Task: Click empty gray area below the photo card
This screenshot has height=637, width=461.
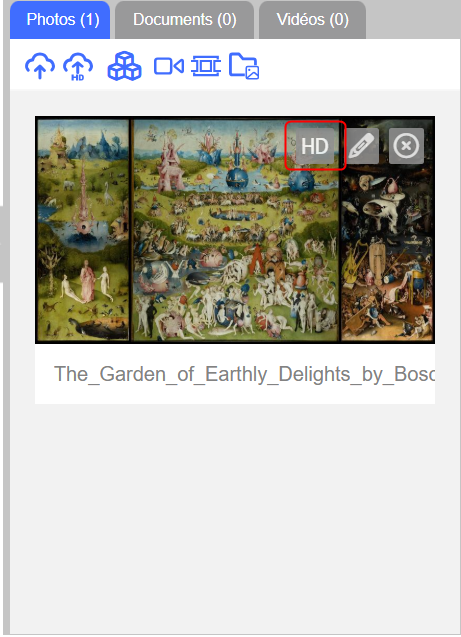Action: (235, 516)
